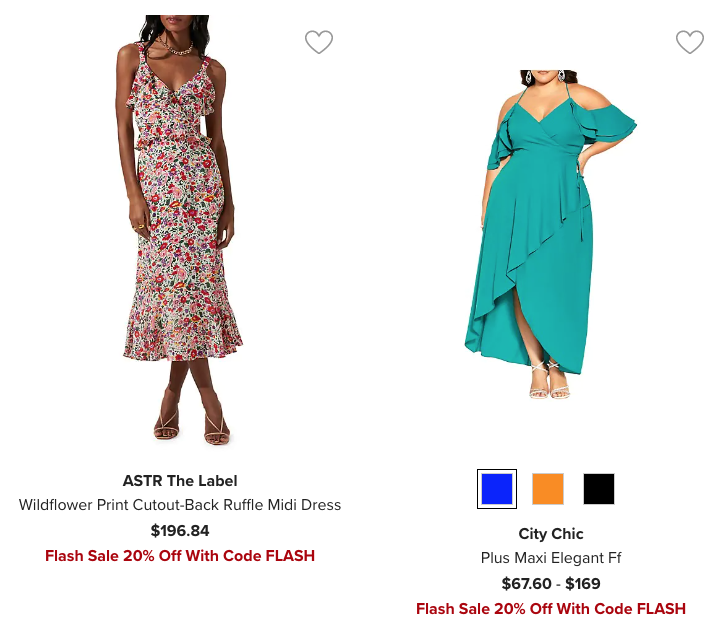Image resolution: width=718 pixels, height=626 pixels.
Task: Click the $196.84 price
Action: [x=180, y=531]
